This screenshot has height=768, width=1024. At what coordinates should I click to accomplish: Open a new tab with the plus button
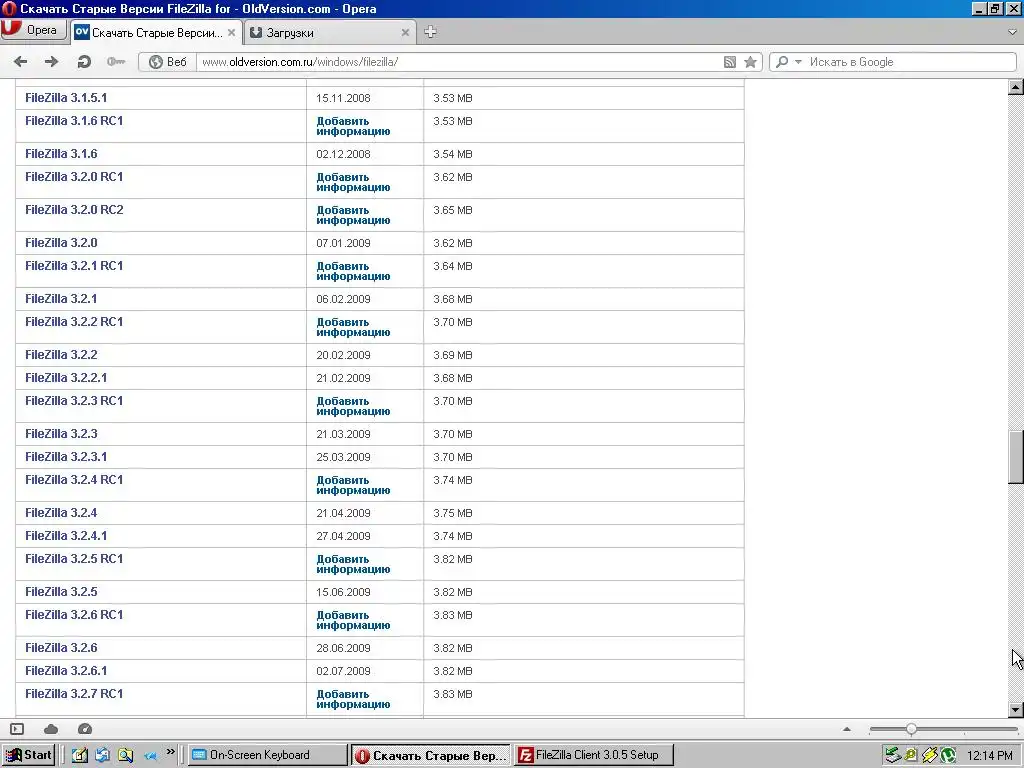coord(430,32)
